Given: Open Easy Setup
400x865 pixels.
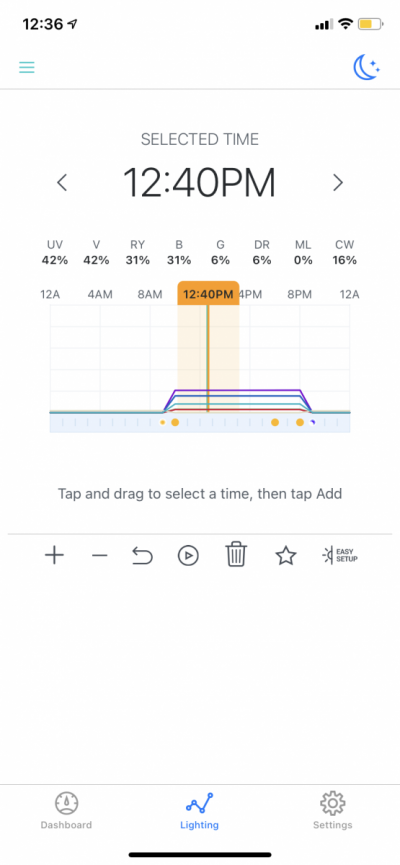Looking at the screenshot, I should coord(340,555).
